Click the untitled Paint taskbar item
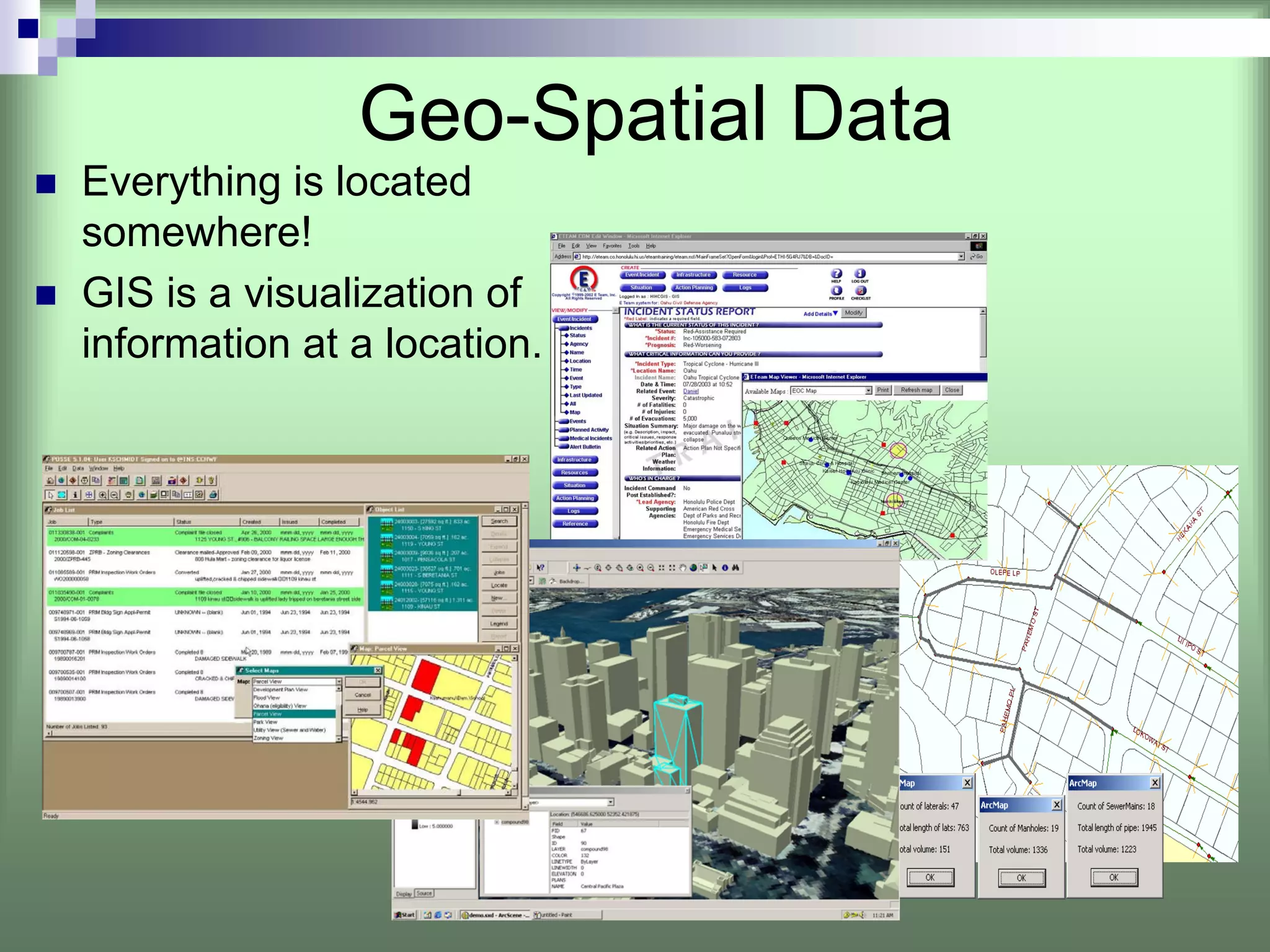Viewport: 1270px width, 952px height. pyautogui.click(x=566, y=915)
